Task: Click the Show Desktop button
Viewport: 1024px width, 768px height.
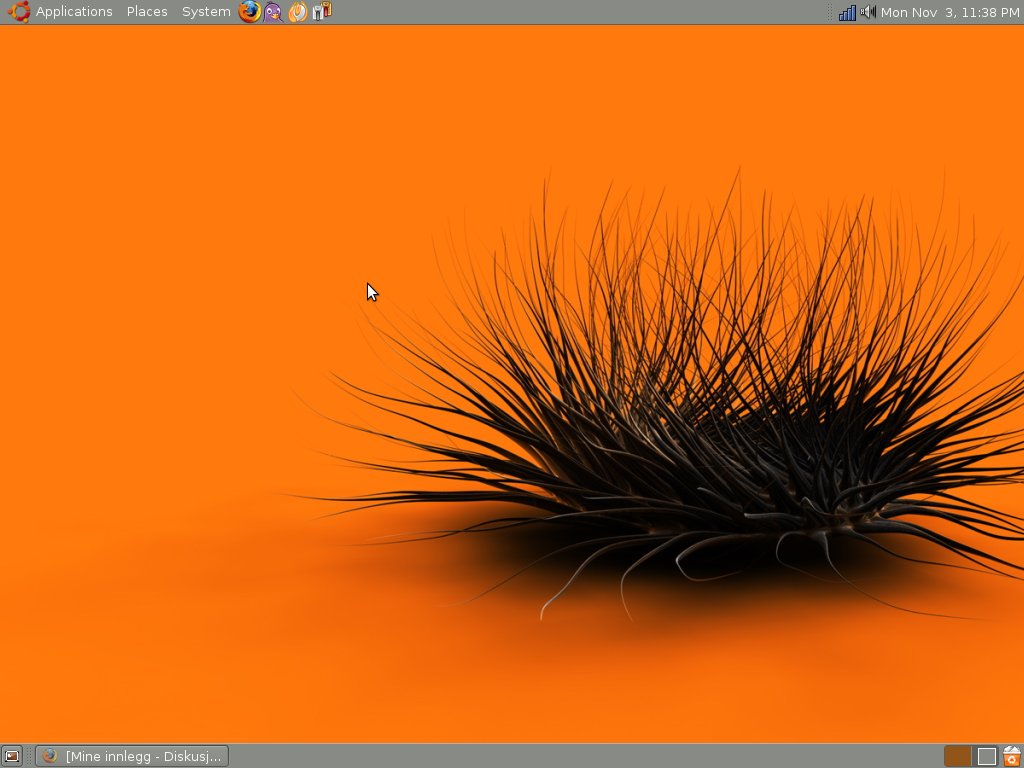Action: [x=12, y=756]
